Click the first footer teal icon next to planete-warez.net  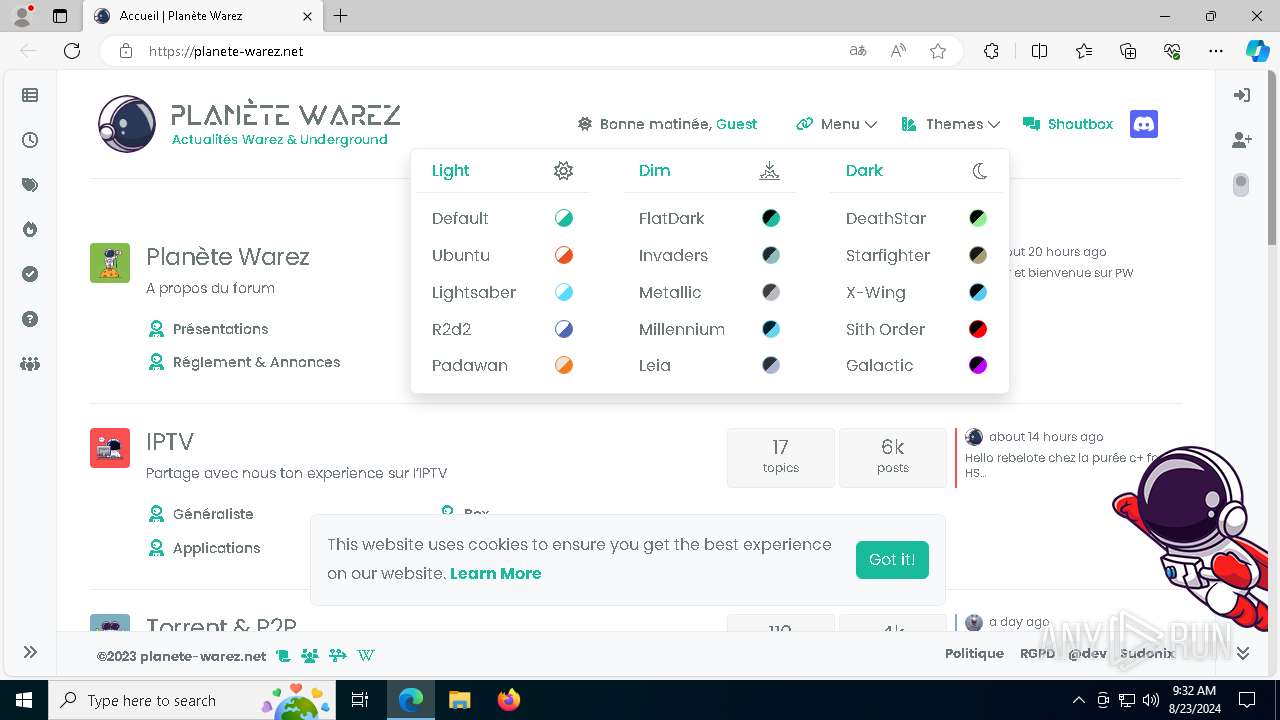coord(283,655)
